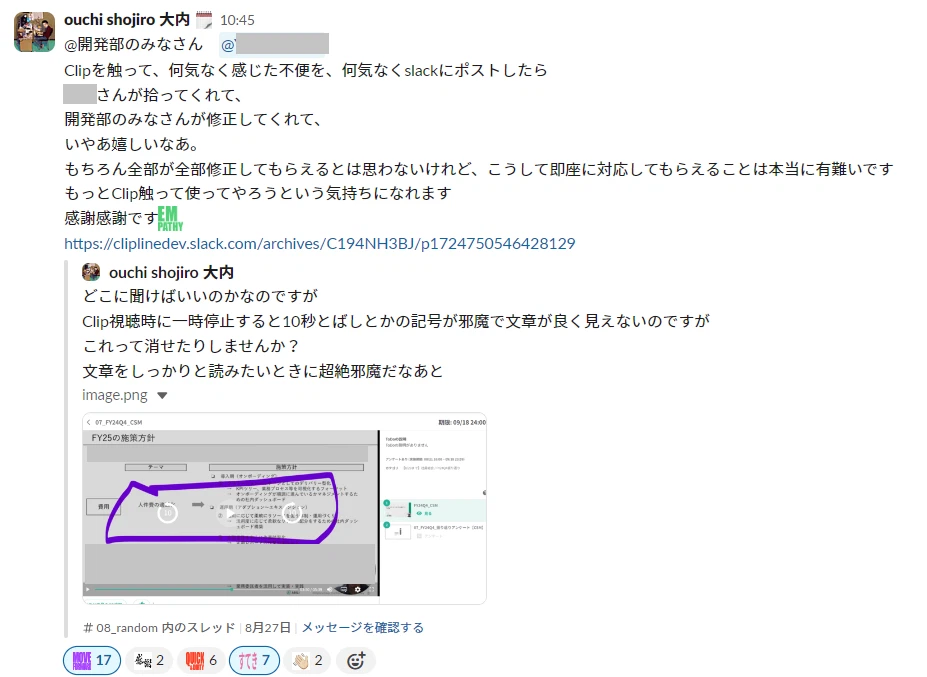This screenshot has height=677, width=927.
Task: Click the line どこに聞けばいいのかなのですが
Action: pyautogui.click(x=200, y=296)
